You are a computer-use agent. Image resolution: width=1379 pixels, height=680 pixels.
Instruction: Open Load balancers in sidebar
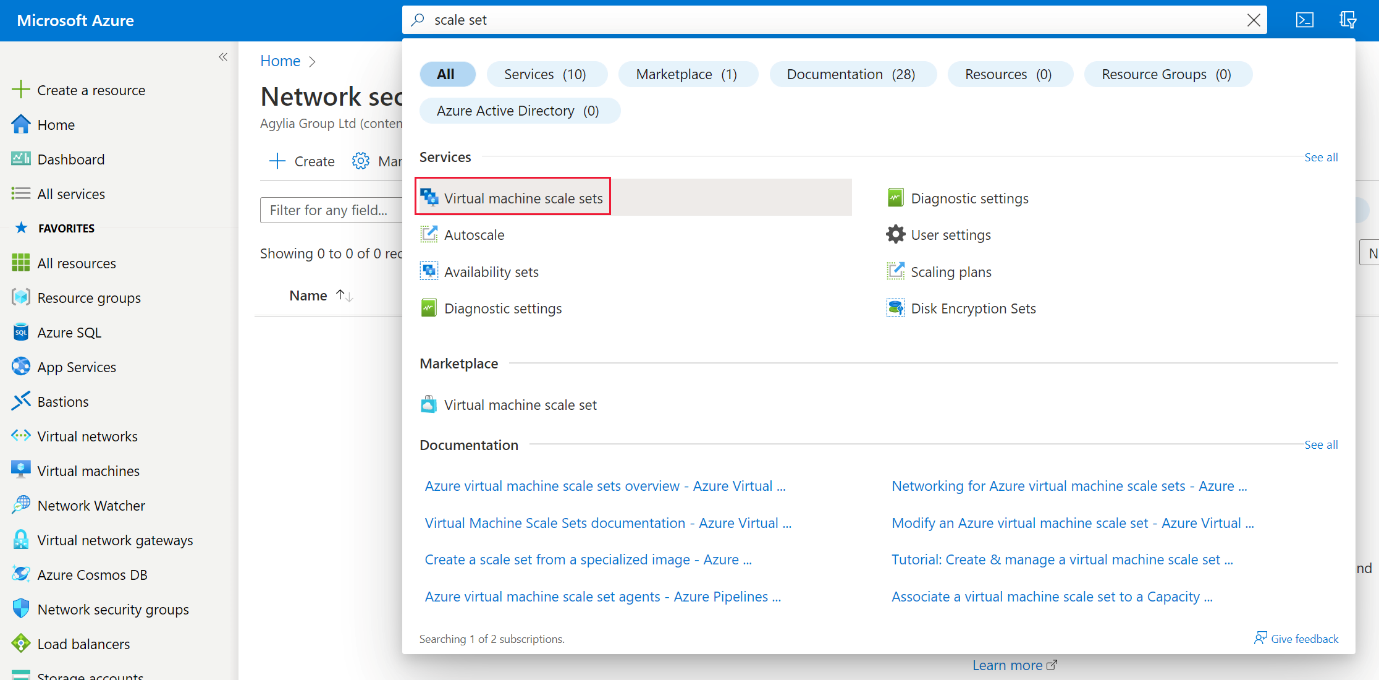pos(83,644)
